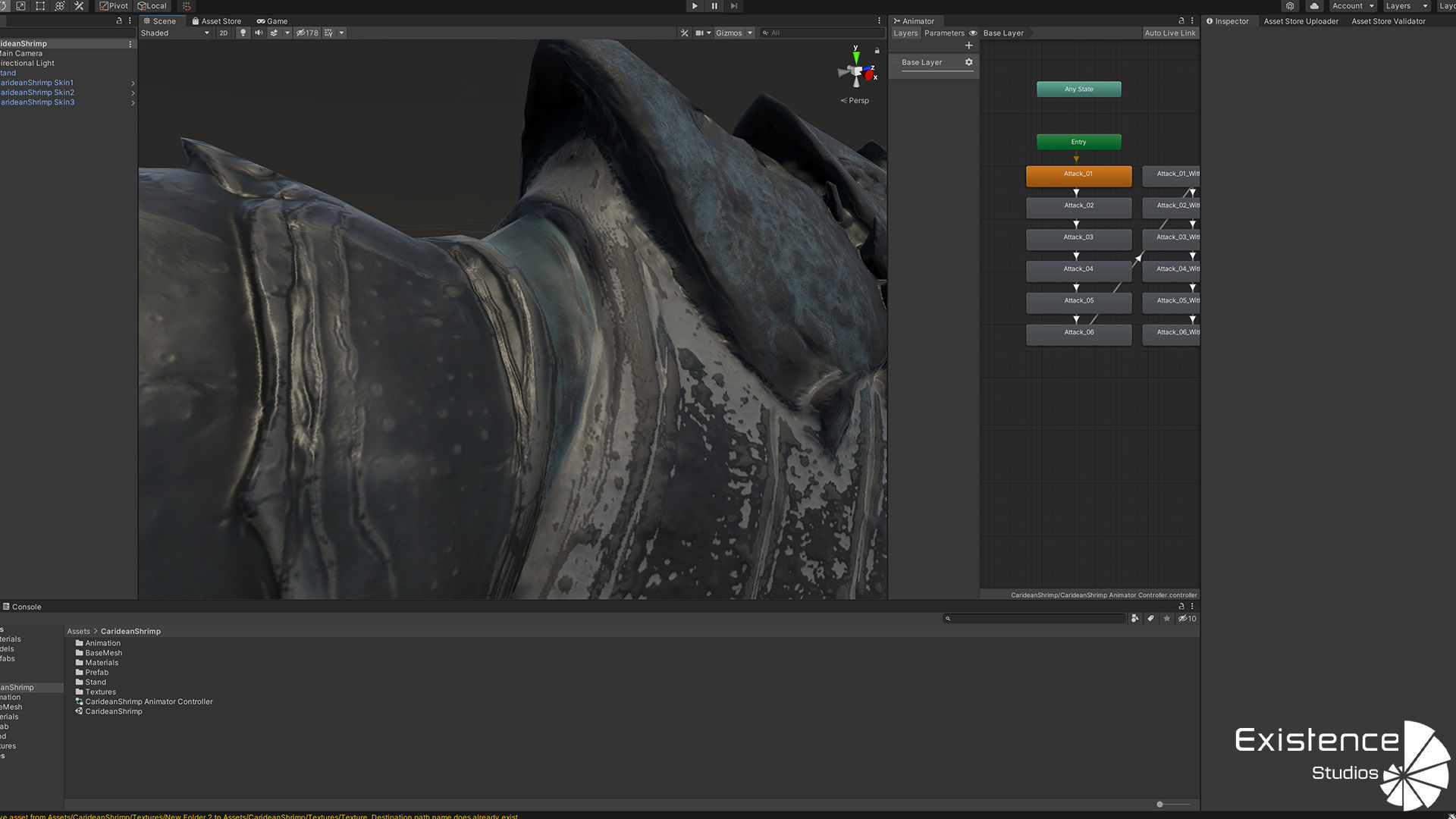Viewport: 1456px width, 819px height.
Task: Toggle scene lighting bulb icon
Action: [243, 33]
